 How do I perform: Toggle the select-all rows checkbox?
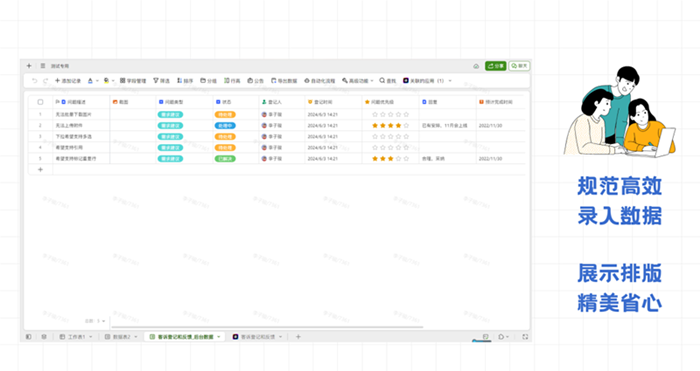coord(40,102)
